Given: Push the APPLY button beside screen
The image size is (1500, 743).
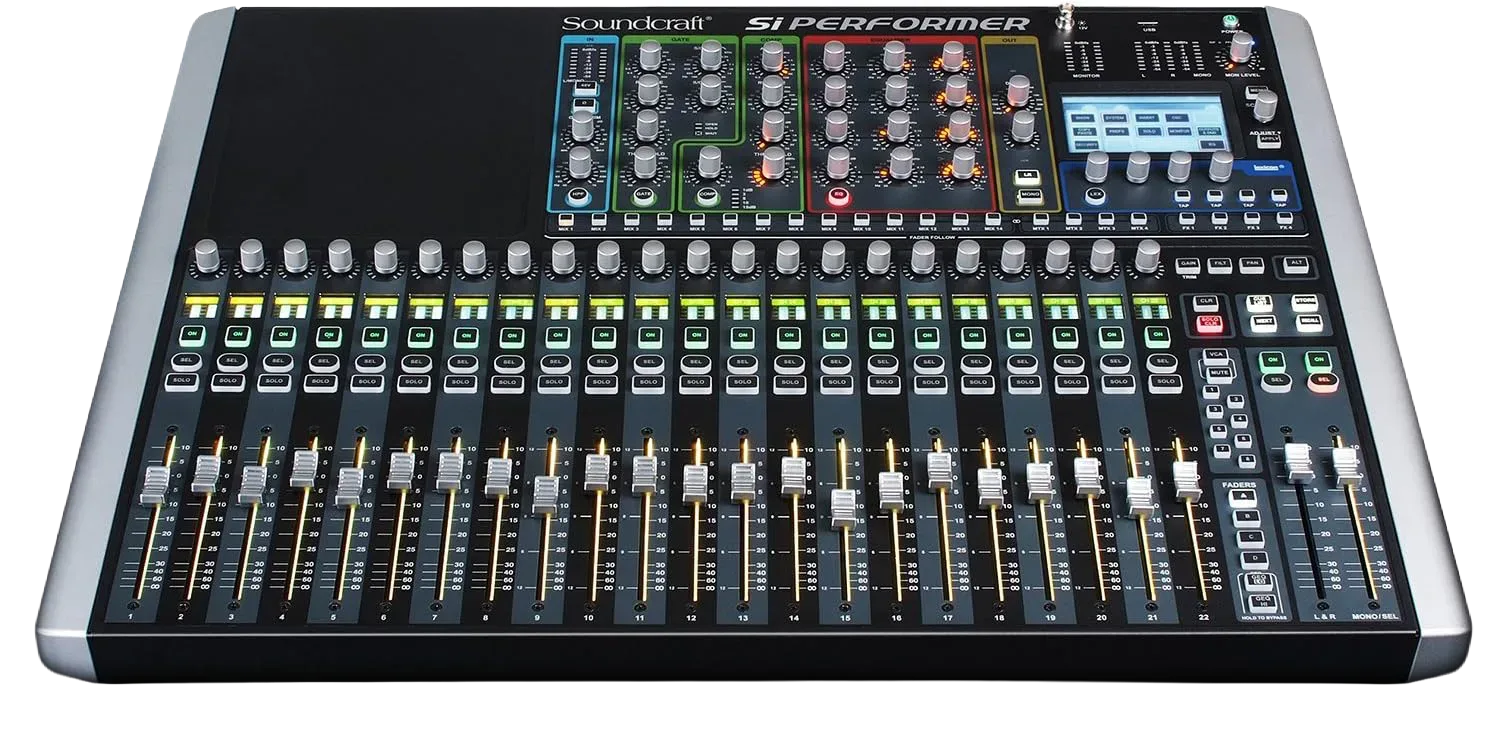Looking at the screenshot, I should tap(1269, 139).
